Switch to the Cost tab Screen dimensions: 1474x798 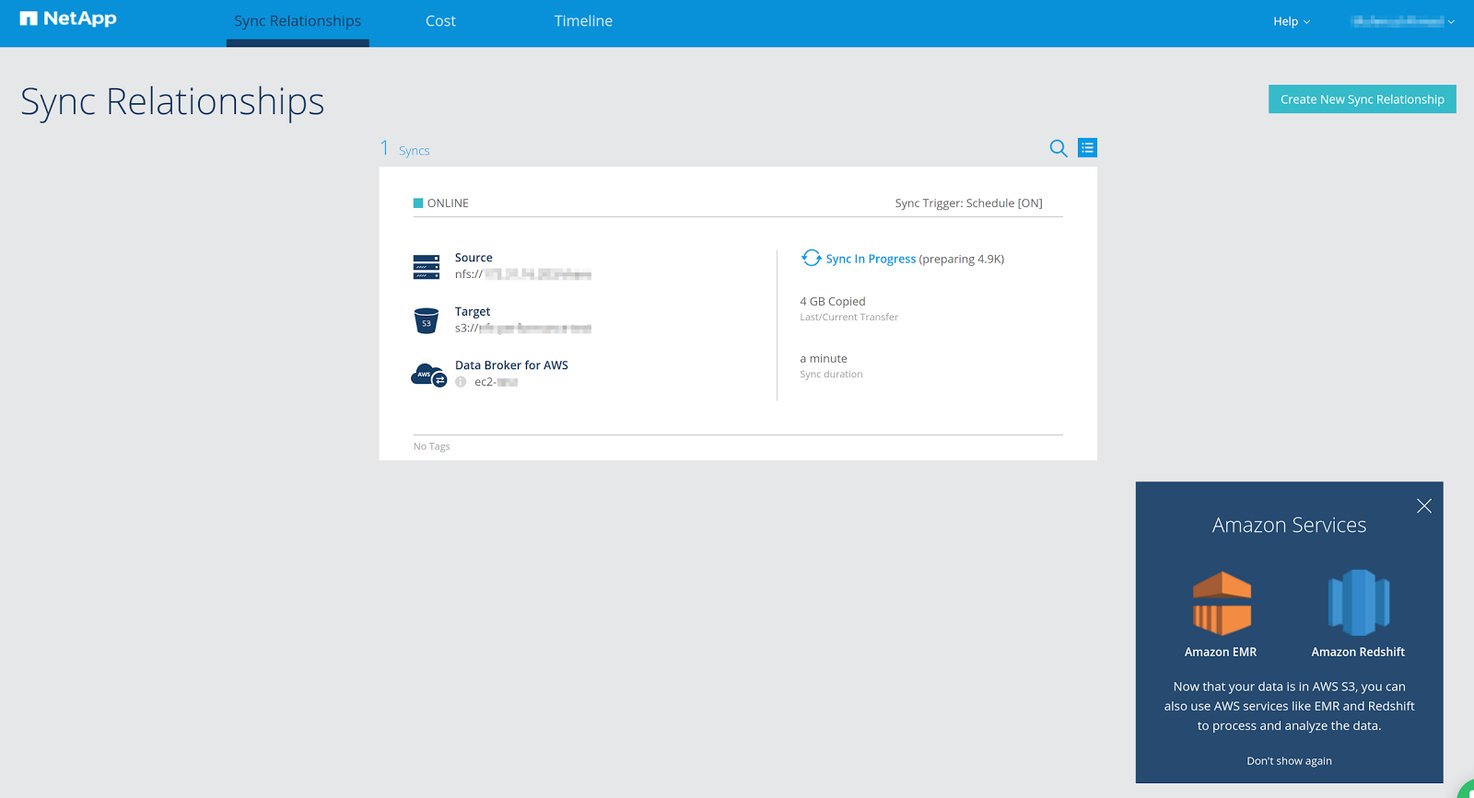point(440,21)
